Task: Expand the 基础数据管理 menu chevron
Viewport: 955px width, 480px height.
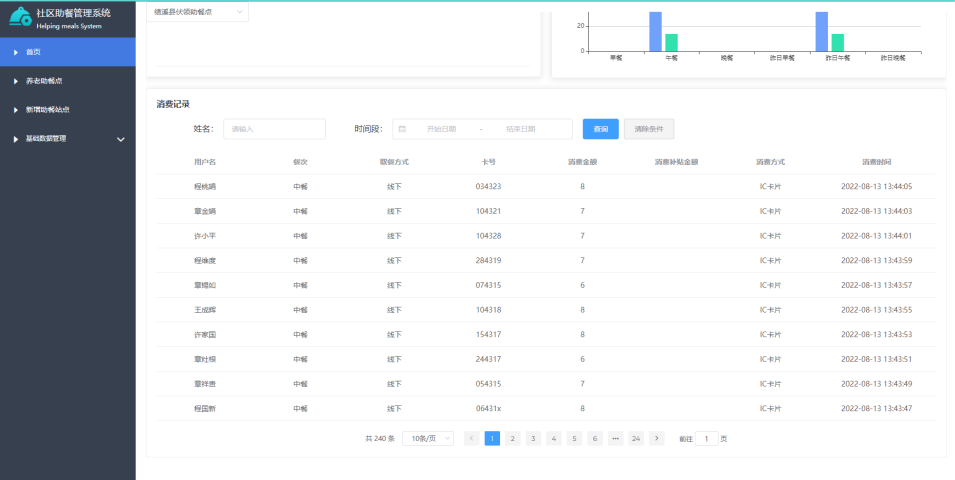Action: point(121,139)
